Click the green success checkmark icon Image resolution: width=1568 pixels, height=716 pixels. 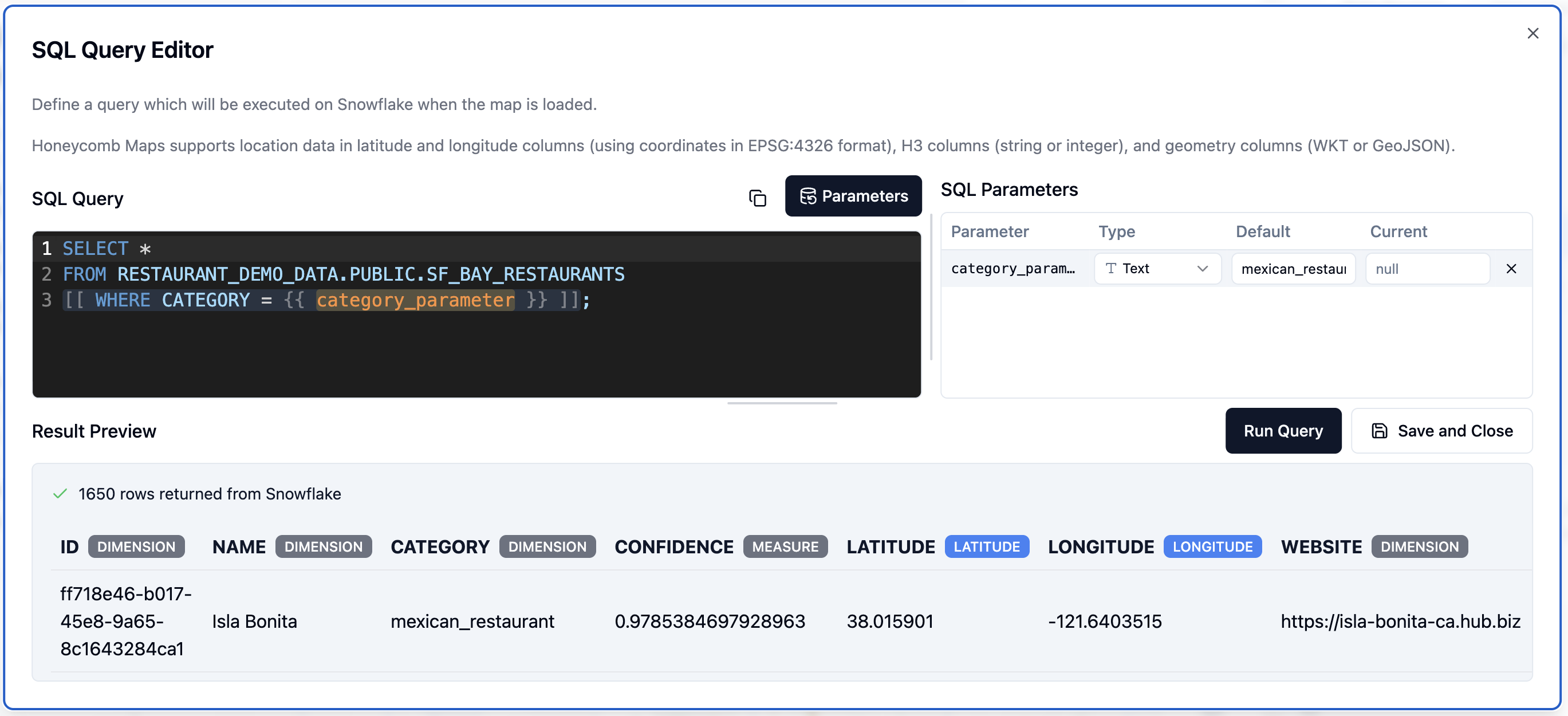pyautogui.click(x=60, y=493)
